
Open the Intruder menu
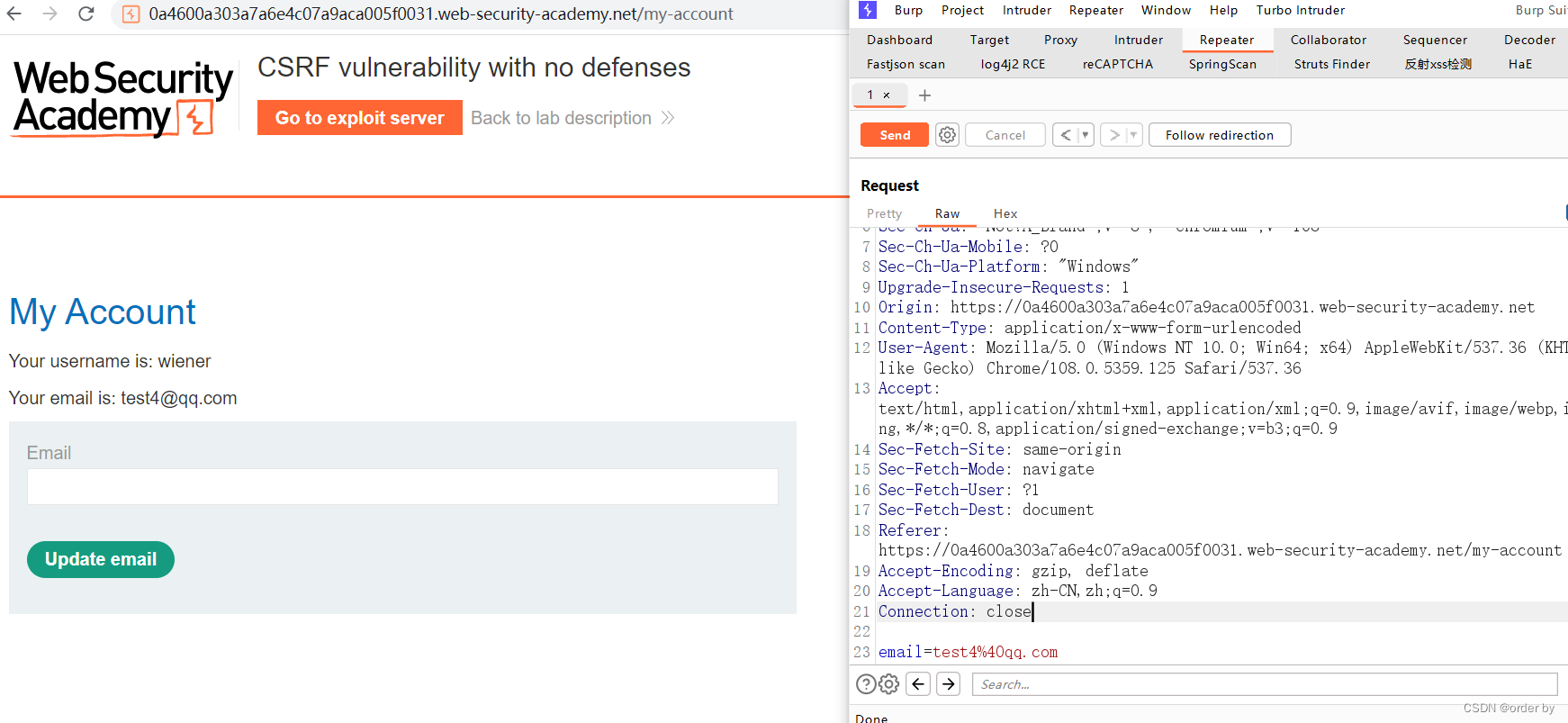(1027, 10)
